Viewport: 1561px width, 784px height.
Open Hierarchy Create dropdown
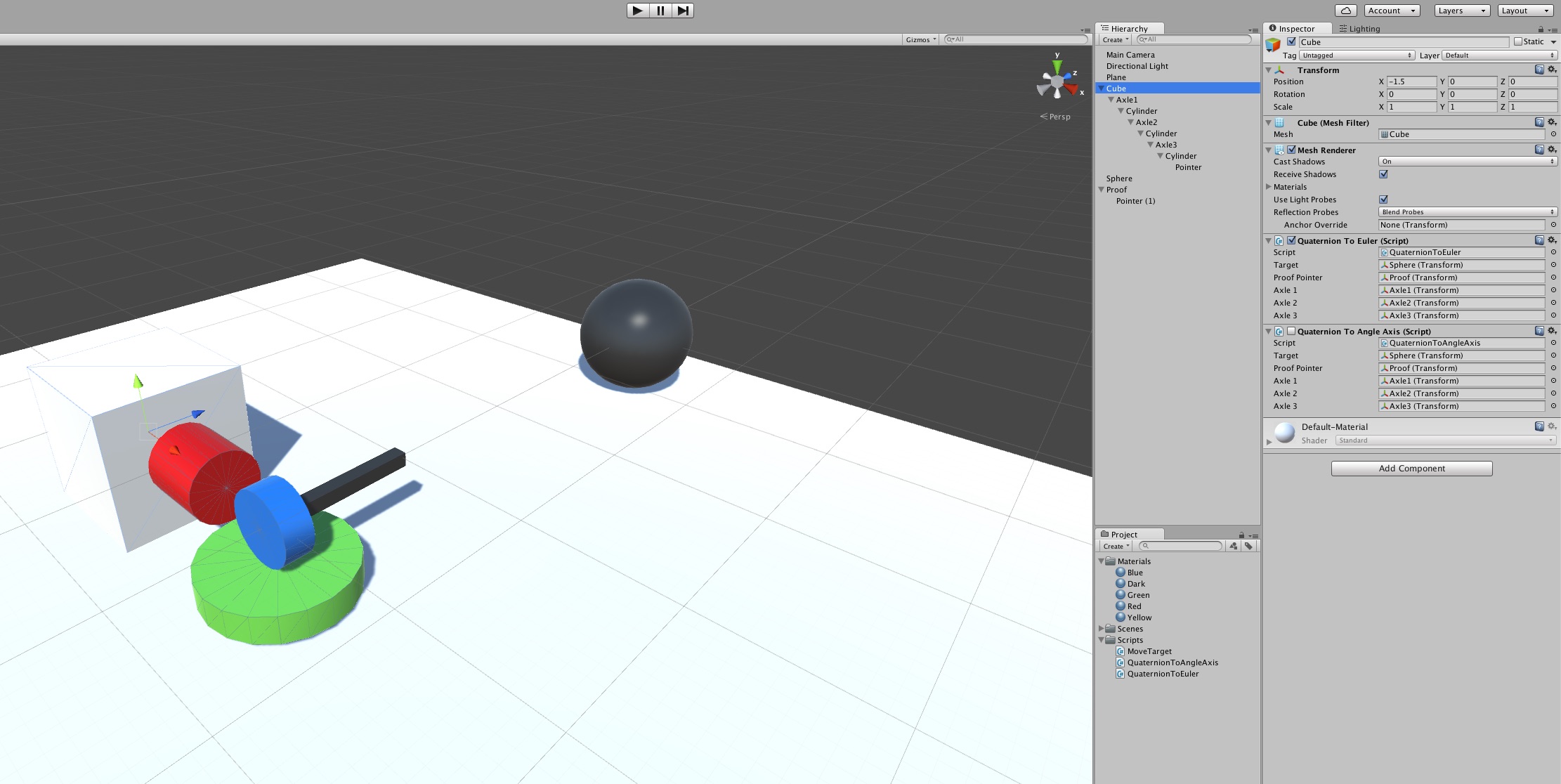tap(1115, 40)
